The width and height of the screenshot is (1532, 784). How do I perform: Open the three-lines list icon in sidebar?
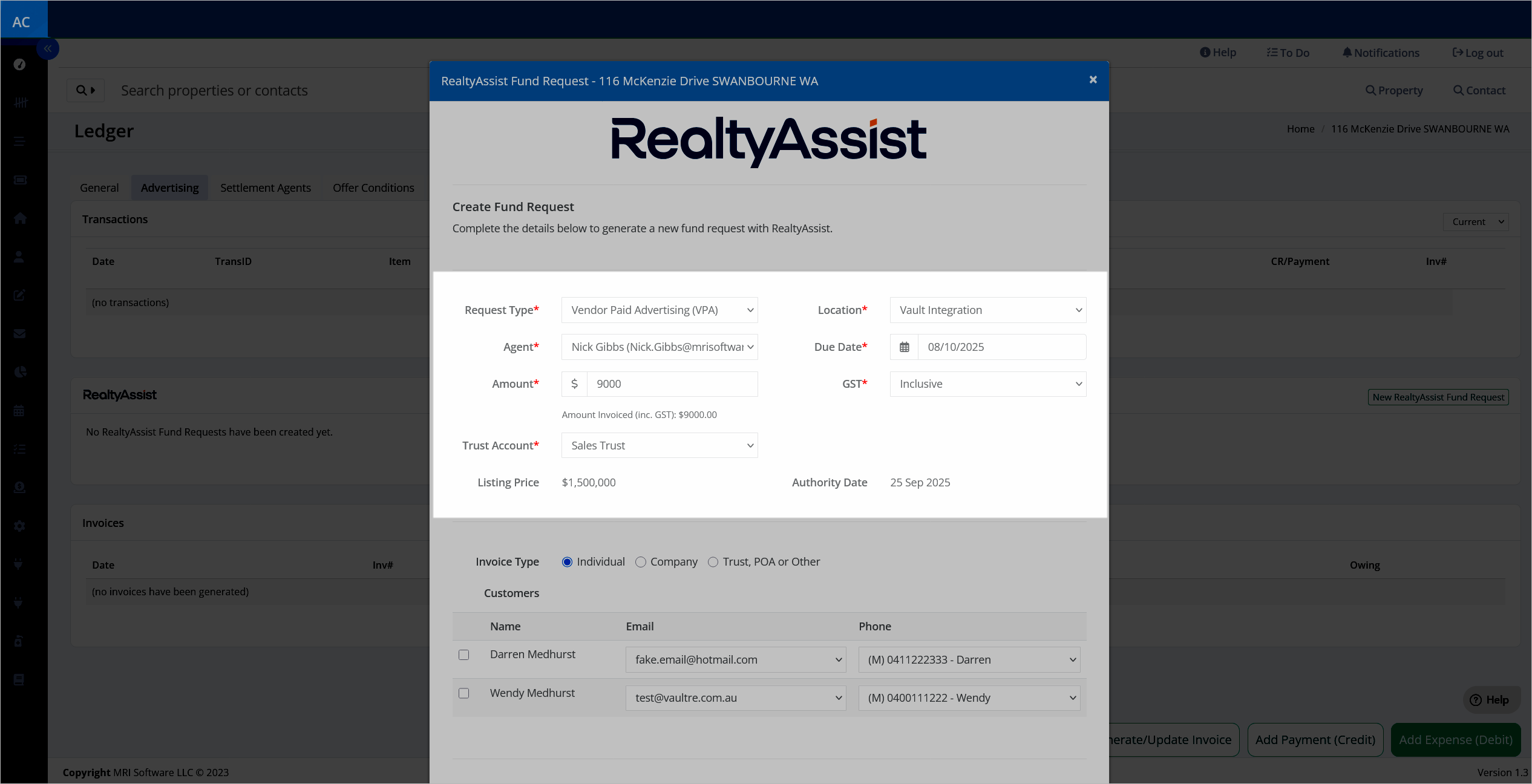(x=19, y=141)
